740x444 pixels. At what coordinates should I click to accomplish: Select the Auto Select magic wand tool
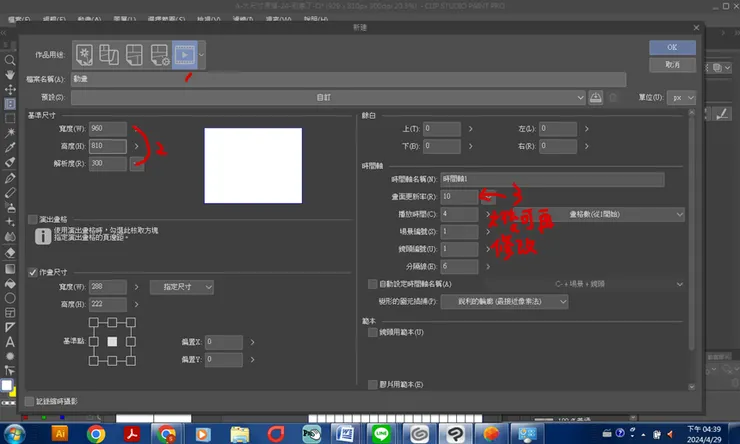click(x=9, y=133)
